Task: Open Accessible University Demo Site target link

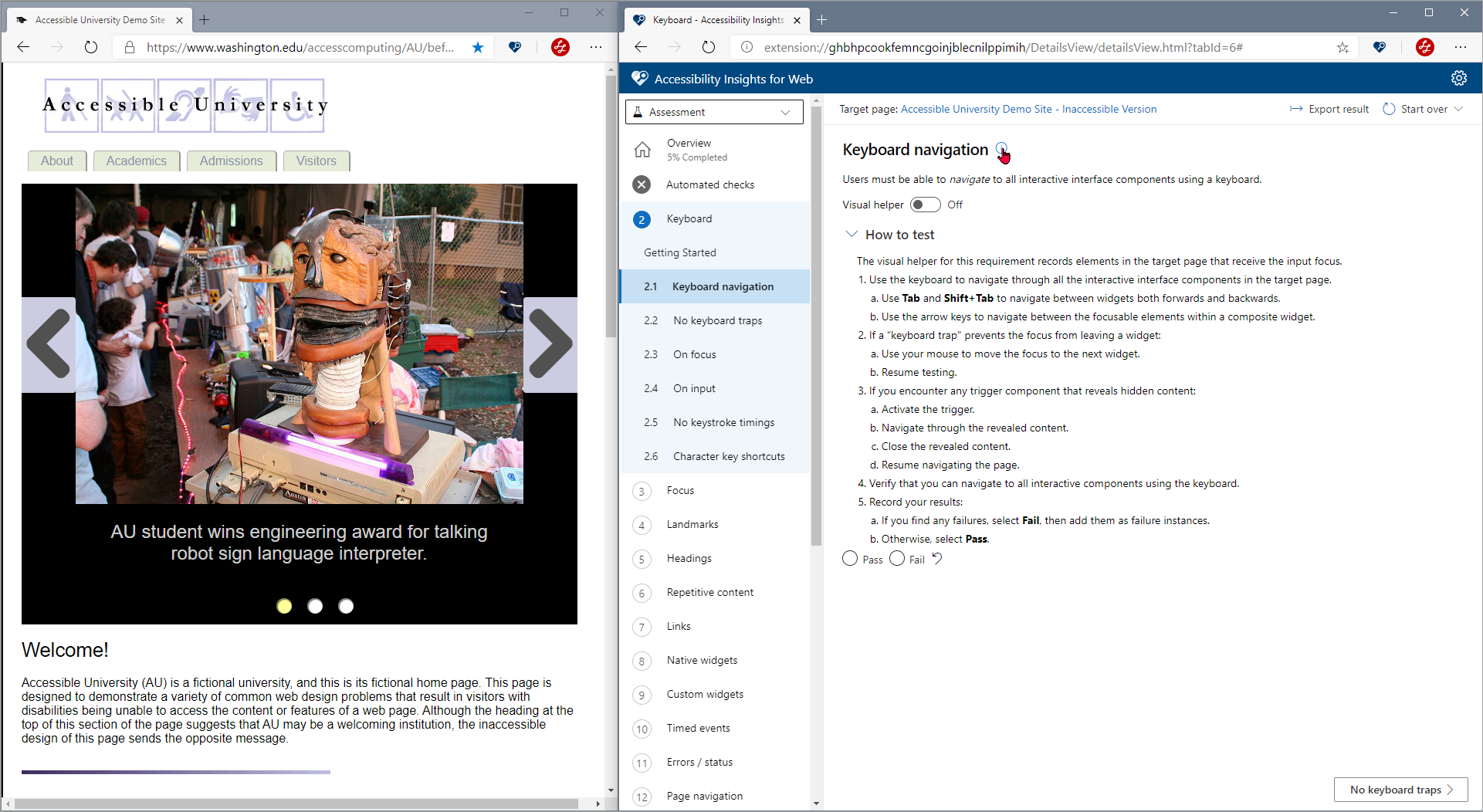Action: point(1028,109)
